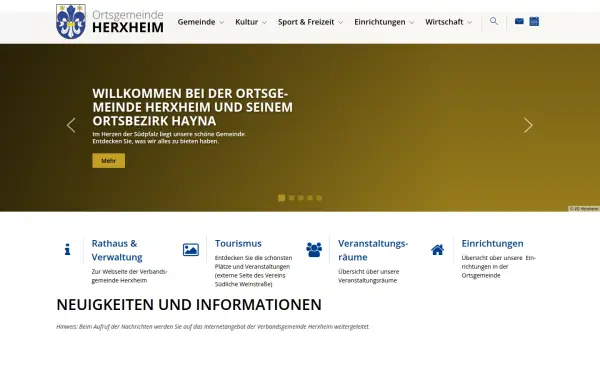Open the Sport & Freizeit menu

pos(306,22)
